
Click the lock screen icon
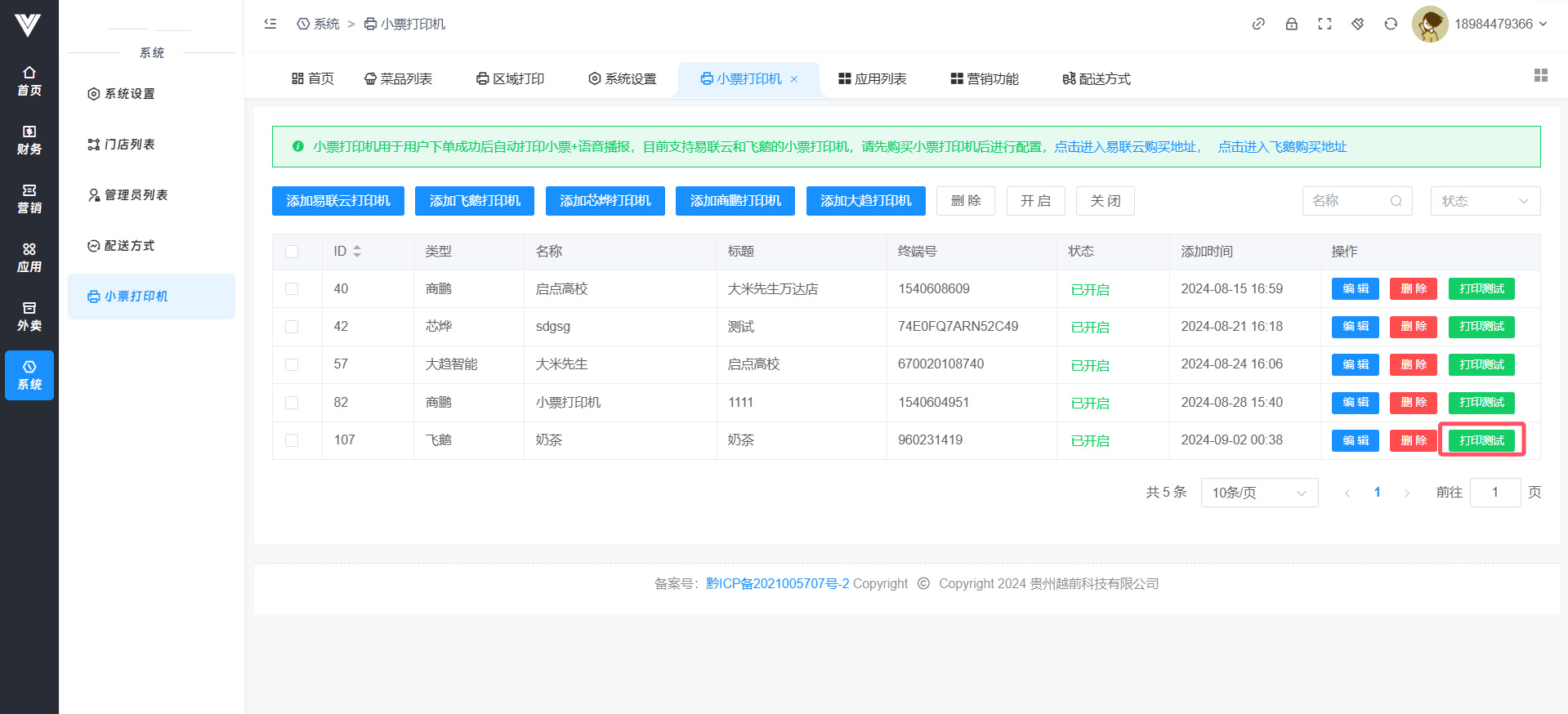1292,24
